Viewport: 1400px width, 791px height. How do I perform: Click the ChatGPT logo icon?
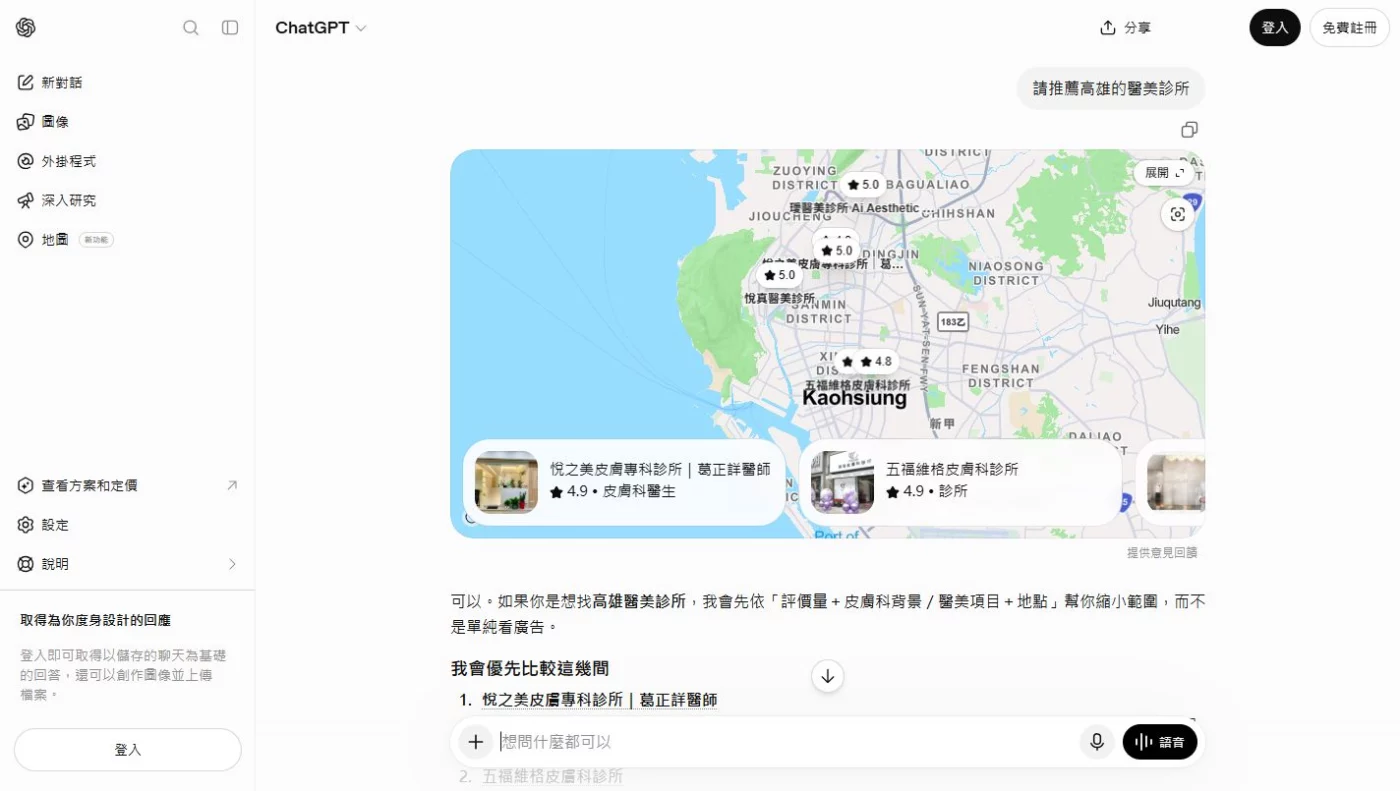pos(26,28)
